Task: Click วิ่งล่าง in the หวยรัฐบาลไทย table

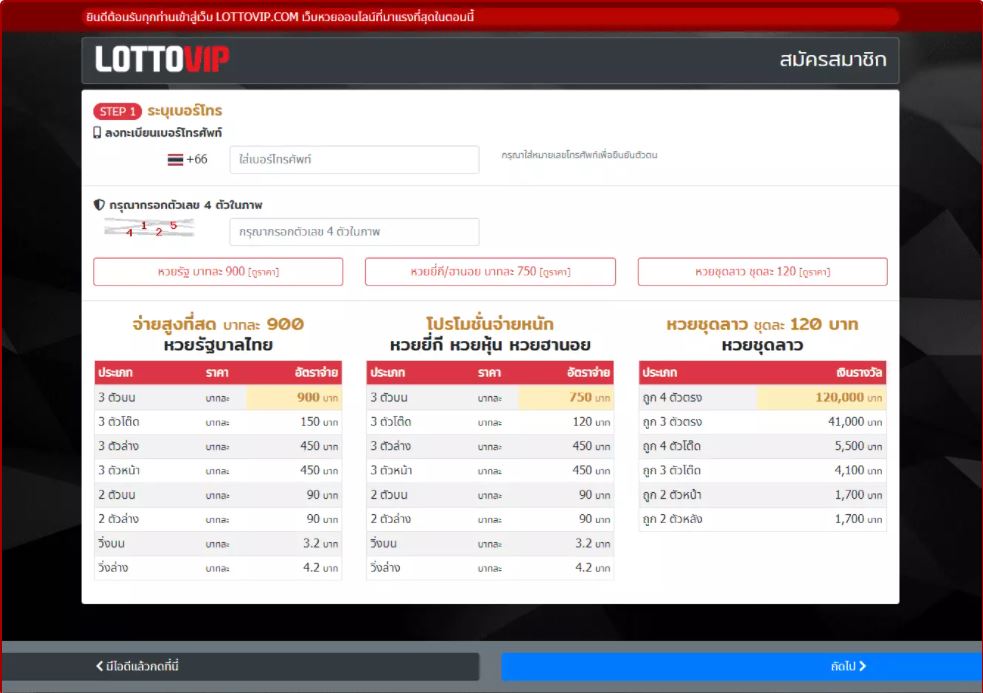Action: 113,568
